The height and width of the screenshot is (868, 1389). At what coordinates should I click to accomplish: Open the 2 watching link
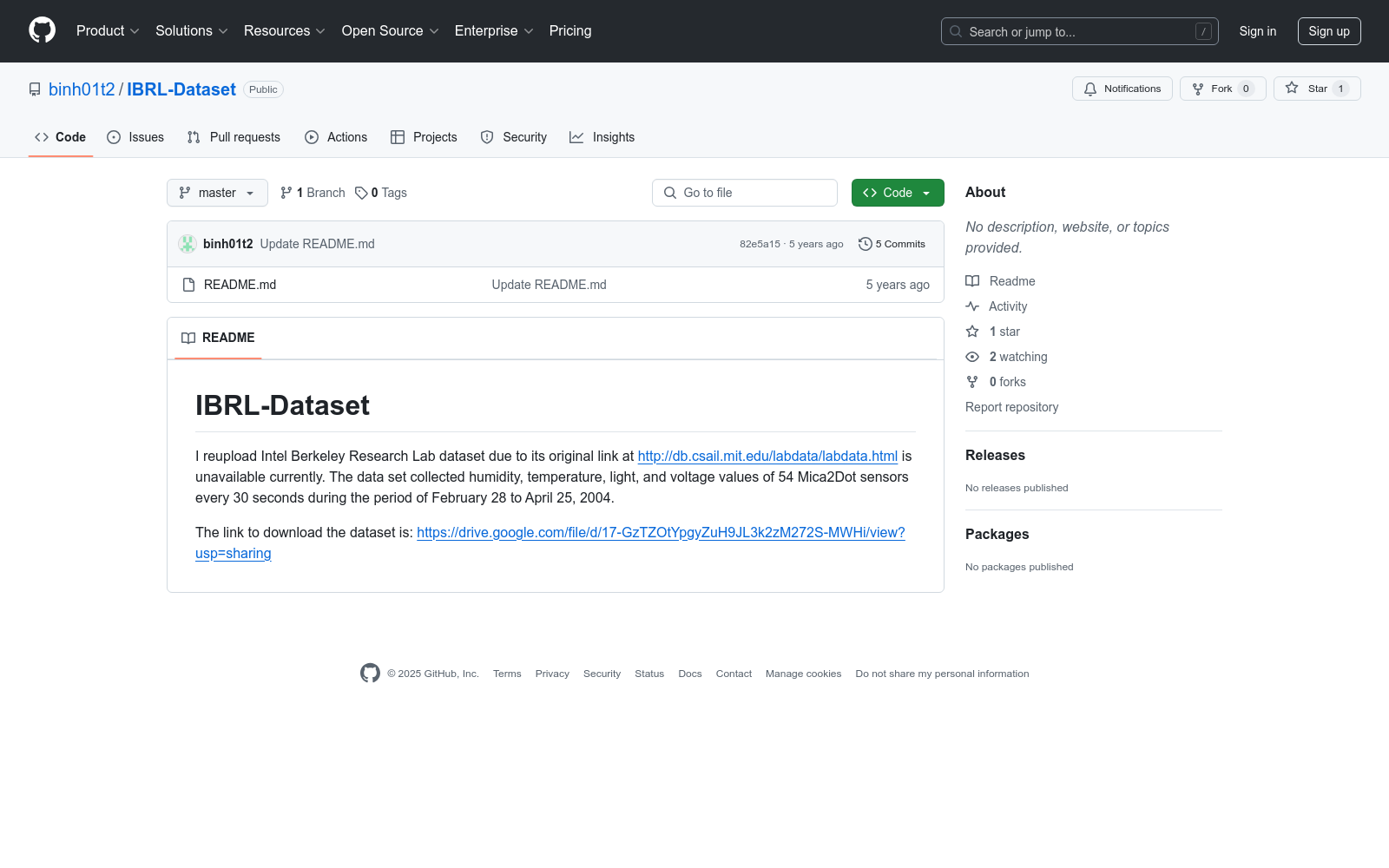(1017, 357)
